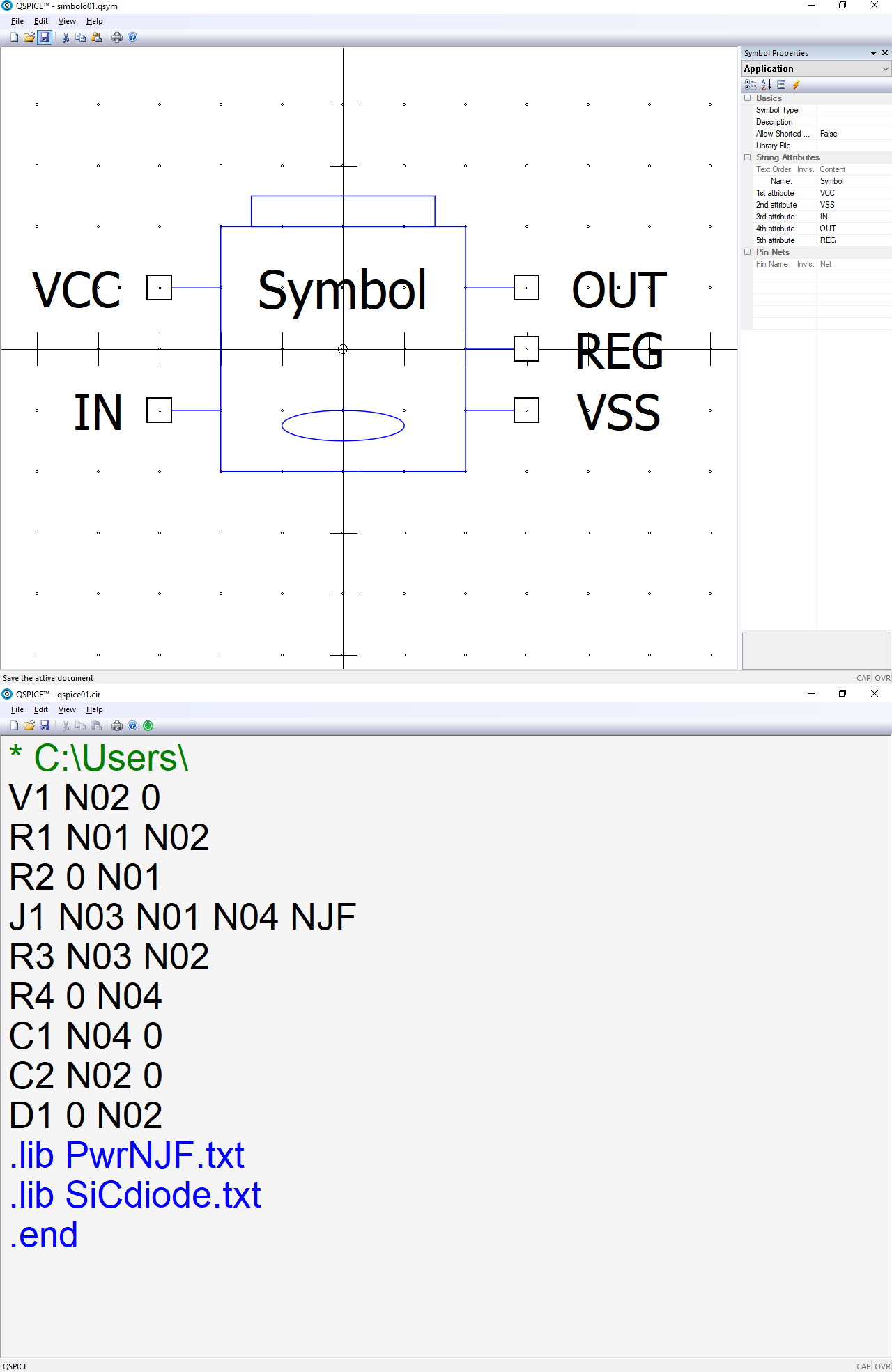Open View menu in simbolo01.qsym window
892x1372 pixels.
pyautogui.click(x=67, y=21)
